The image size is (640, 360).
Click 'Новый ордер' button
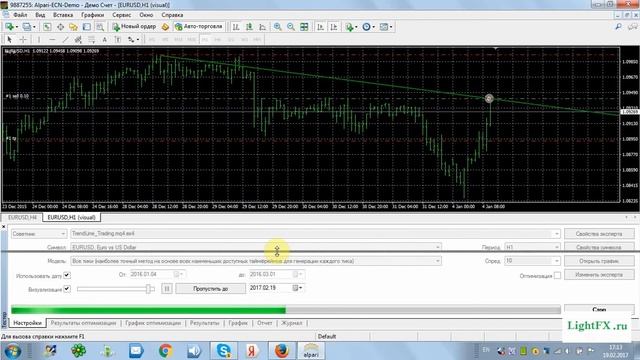(134, 27)
